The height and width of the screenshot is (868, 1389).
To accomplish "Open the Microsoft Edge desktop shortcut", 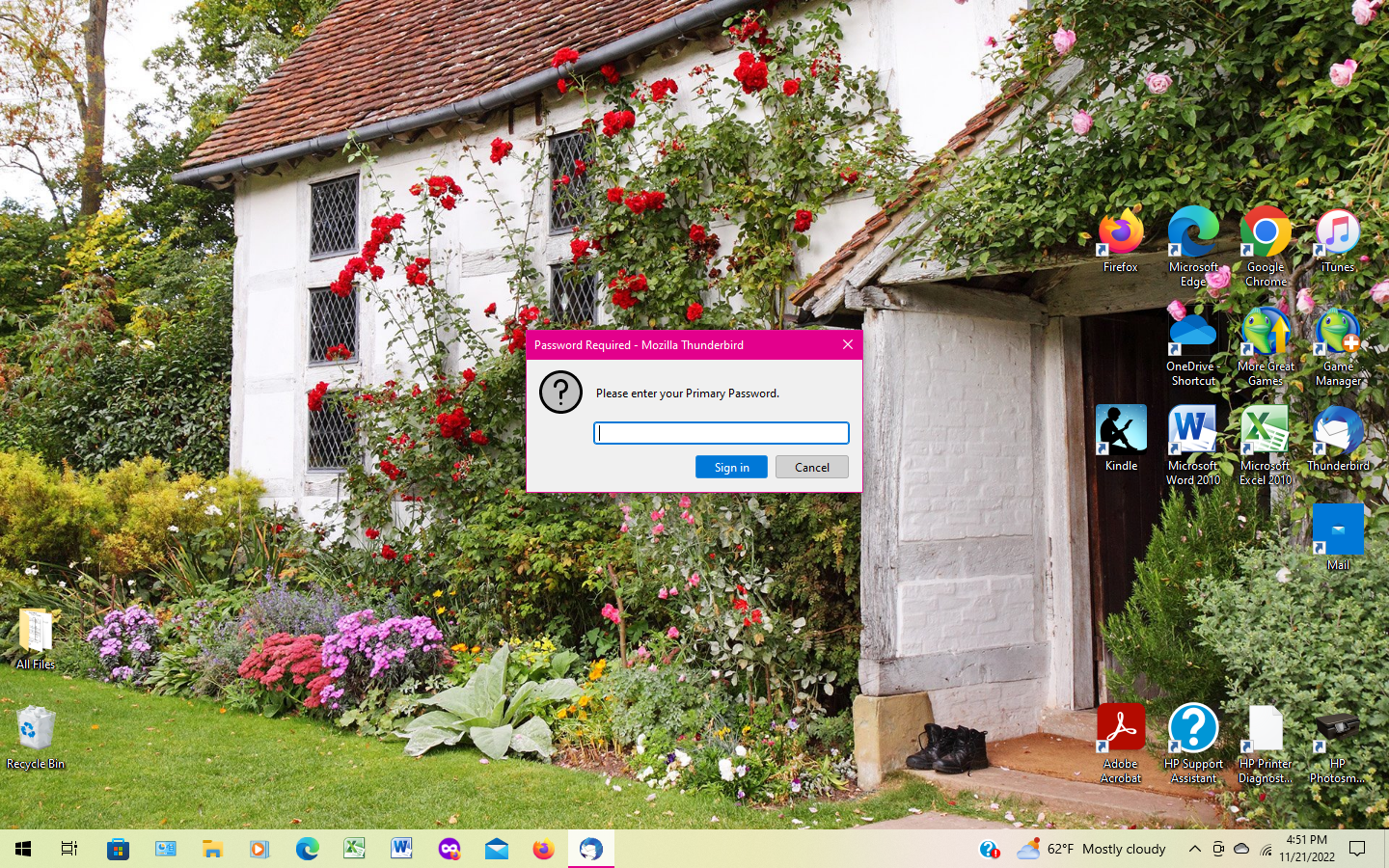I will point(1193,247).
